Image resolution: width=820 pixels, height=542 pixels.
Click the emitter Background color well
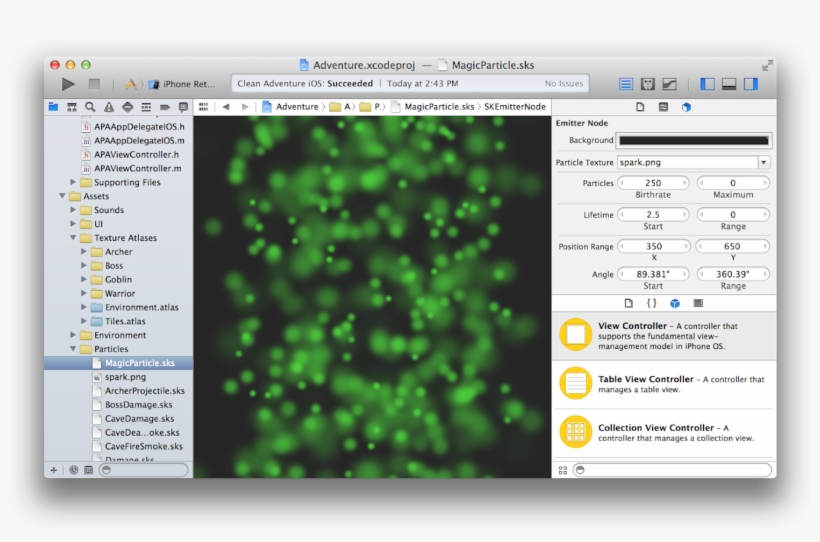coord(694,140)
